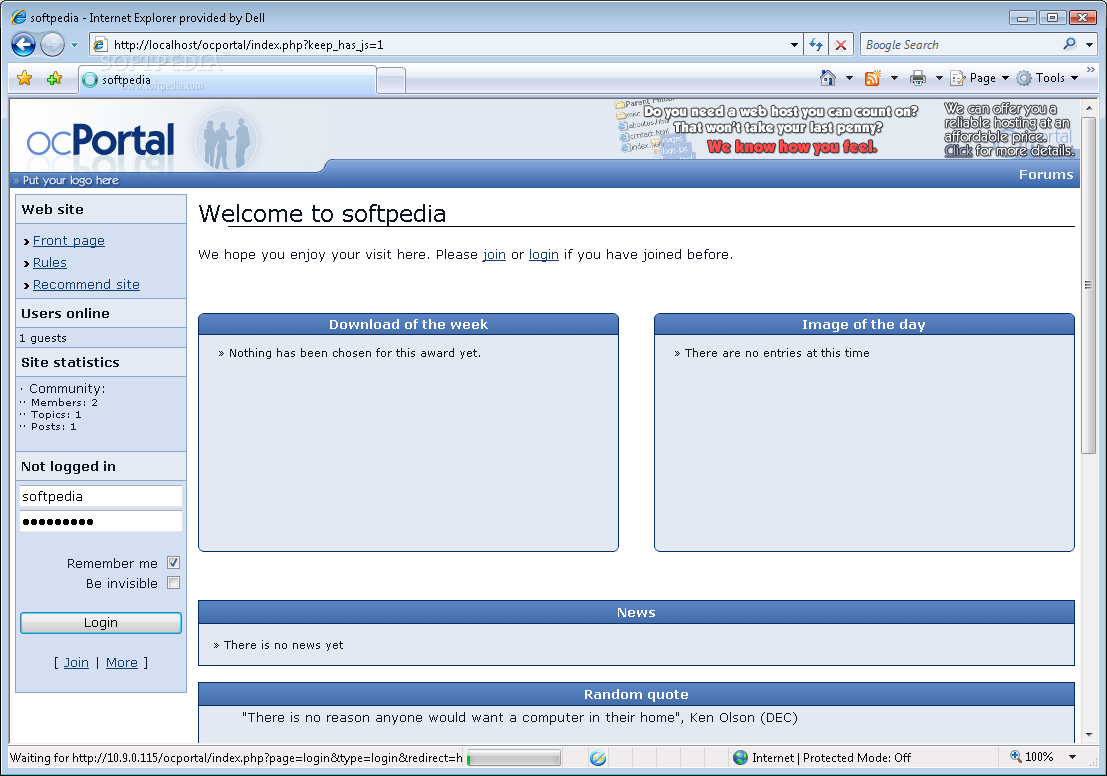Click the join link in welcome text

point(493,254)
